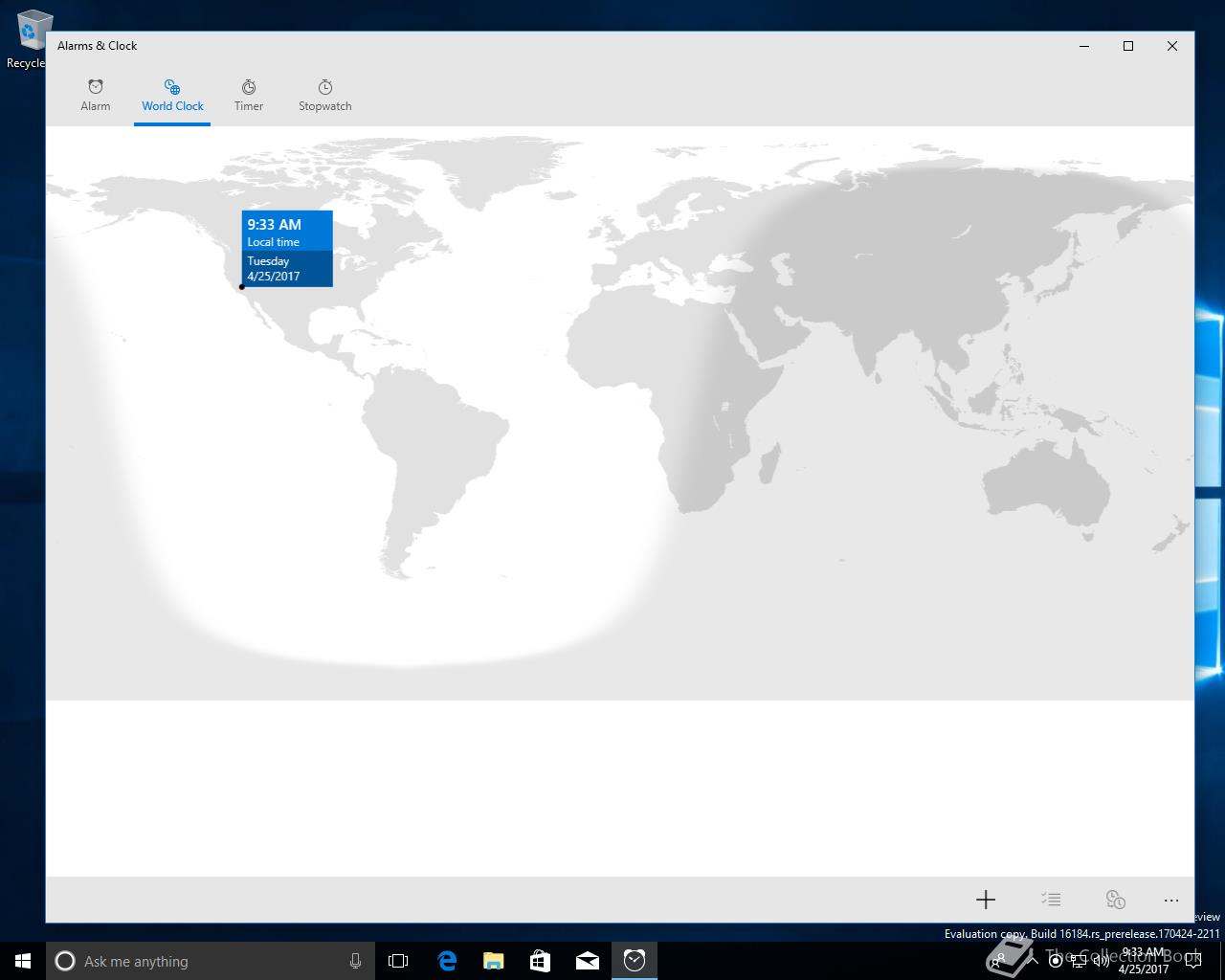The width and height of the screenshot is (1225, 980).
Task: Open the Windows Start menu
Action: click(23, 961)
